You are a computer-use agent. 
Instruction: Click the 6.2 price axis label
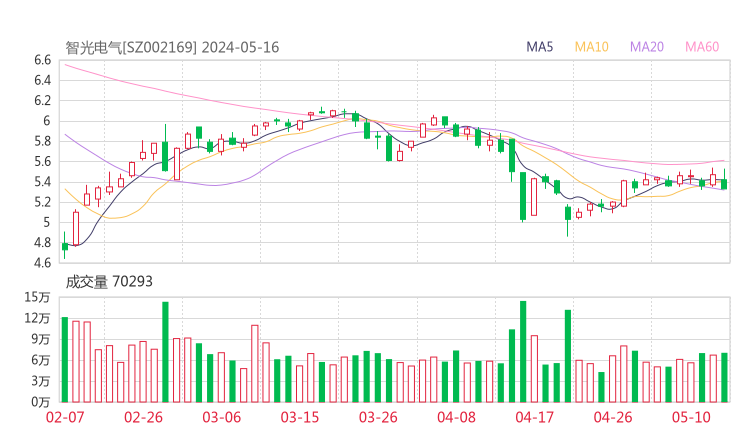click(42, 101)
